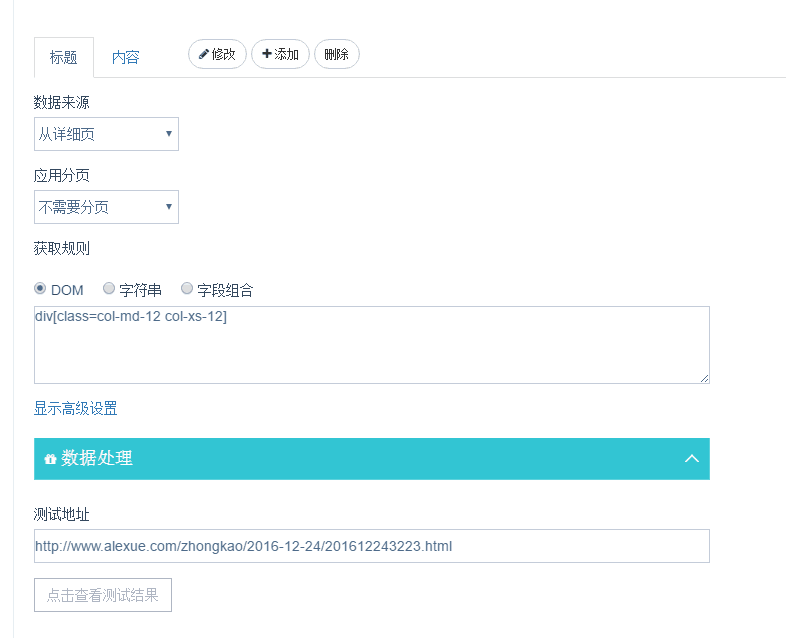Click the gift icon in 数据处理 header
Viewport: 786px width, 638px height.
coord(50,459)
